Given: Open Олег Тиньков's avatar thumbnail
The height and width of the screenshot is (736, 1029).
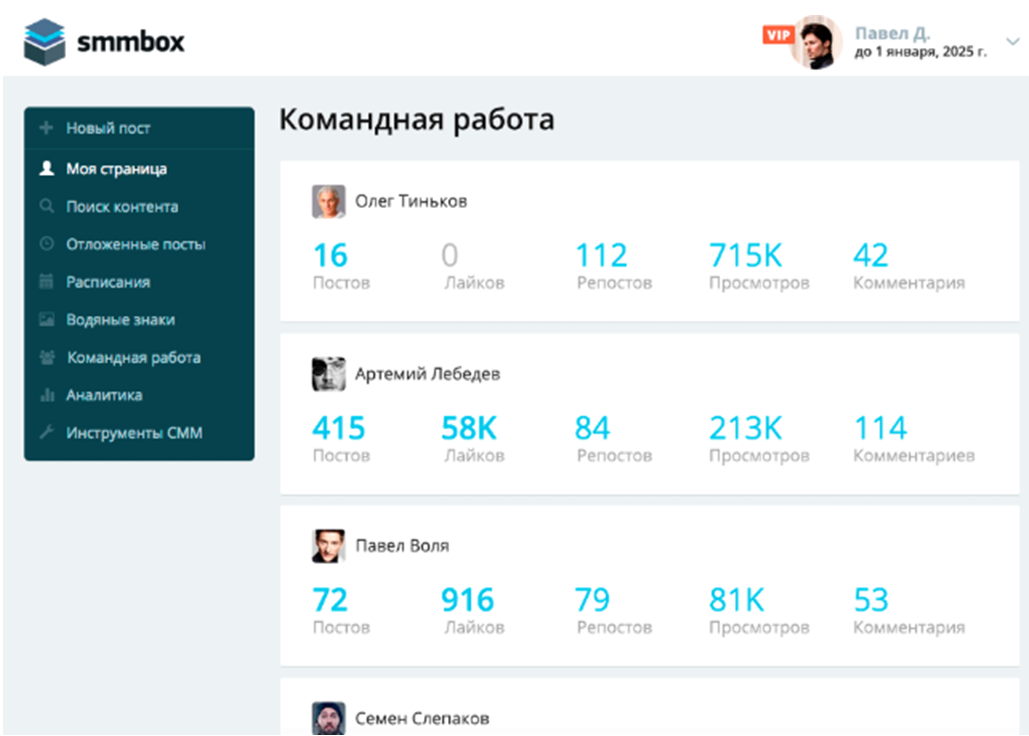Looking at the screenshot, I should [328, 201].
